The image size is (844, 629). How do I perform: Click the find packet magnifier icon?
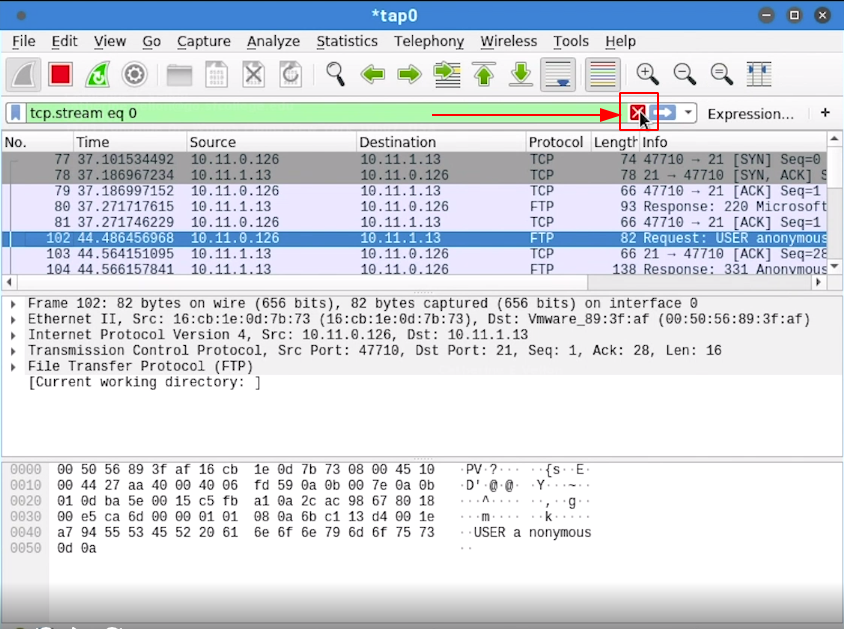[335, 74]
